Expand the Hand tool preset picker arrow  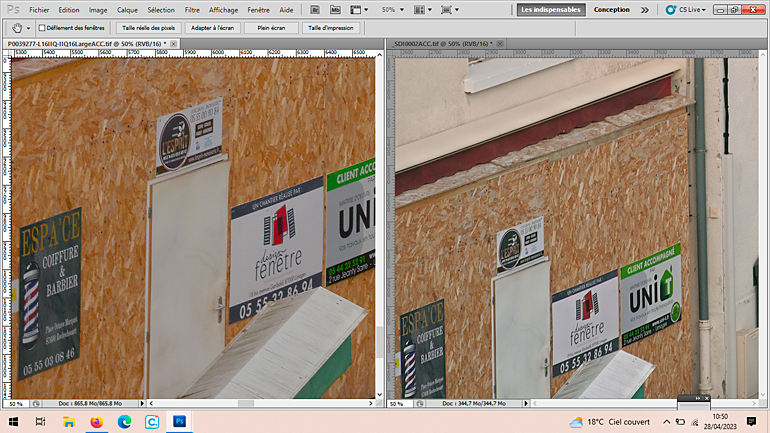point(28,28)
